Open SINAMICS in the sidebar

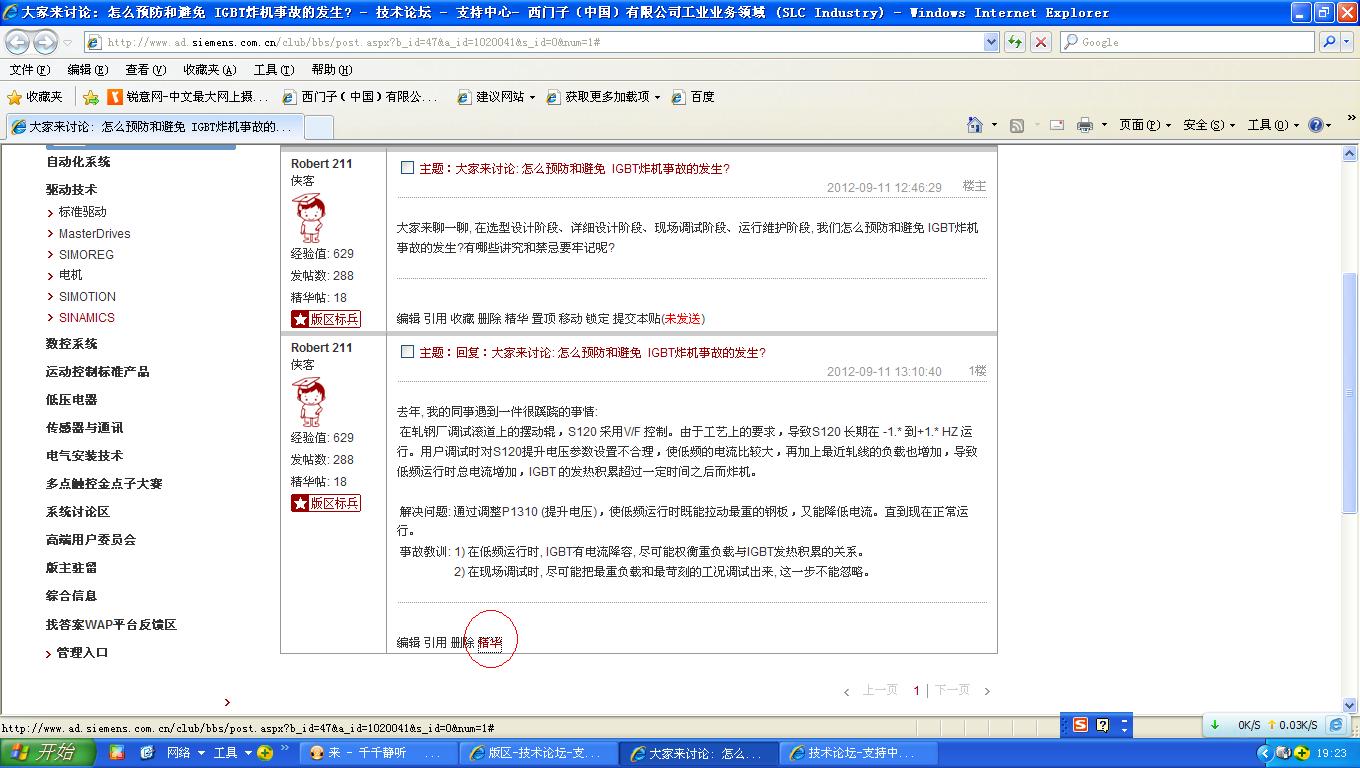point(87,318)
